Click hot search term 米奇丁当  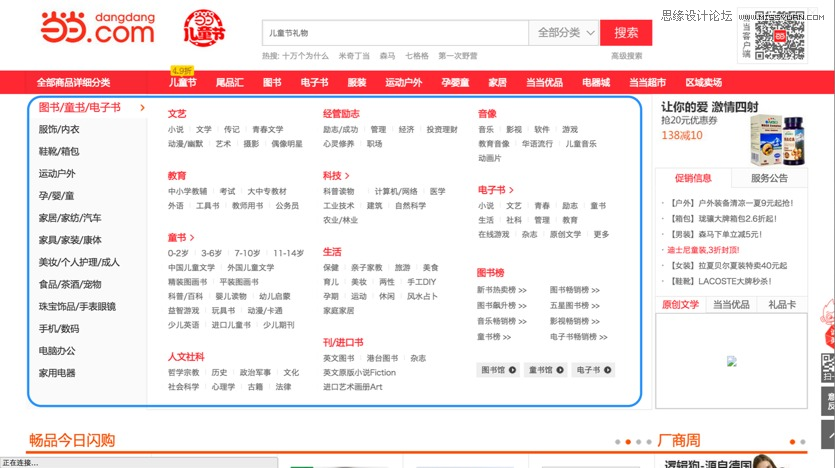pyautogui.click(x=354, y=56)
